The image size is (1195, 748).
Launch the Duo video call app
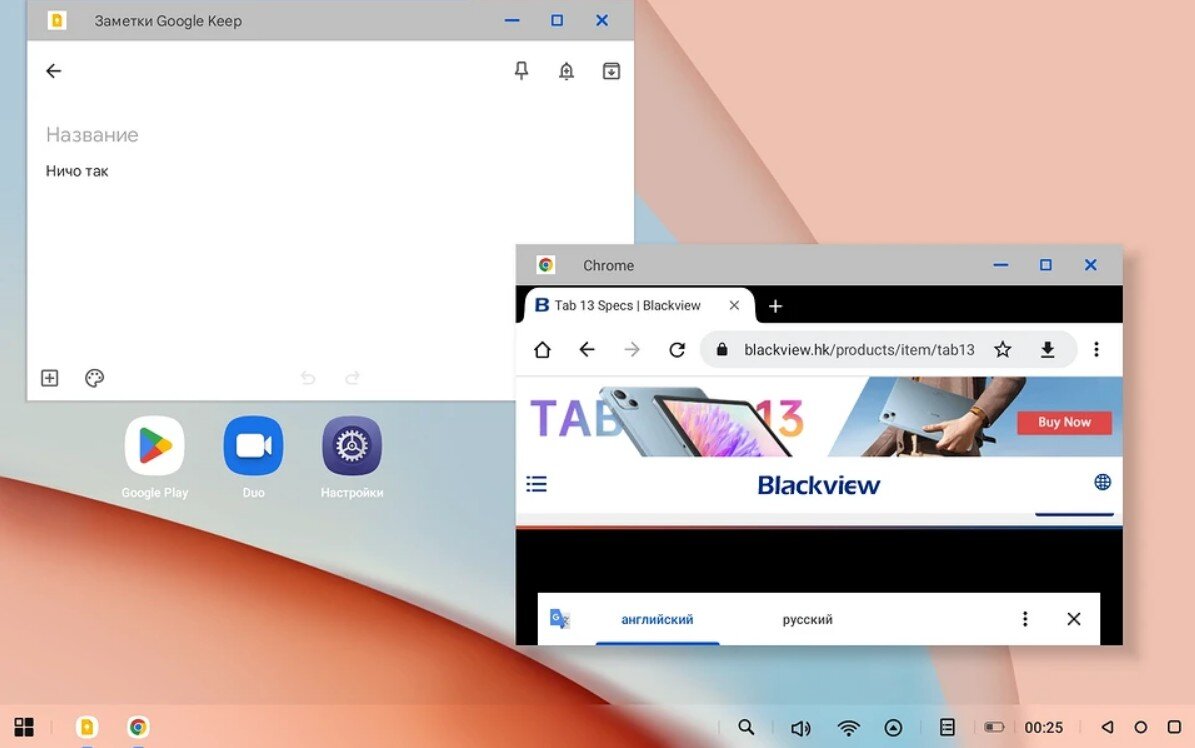click(253, 446)
